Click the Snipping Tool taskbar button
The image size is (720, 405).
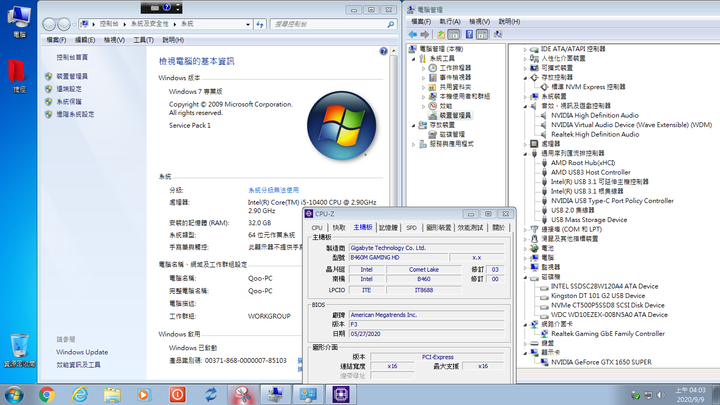tap(242, 394)
